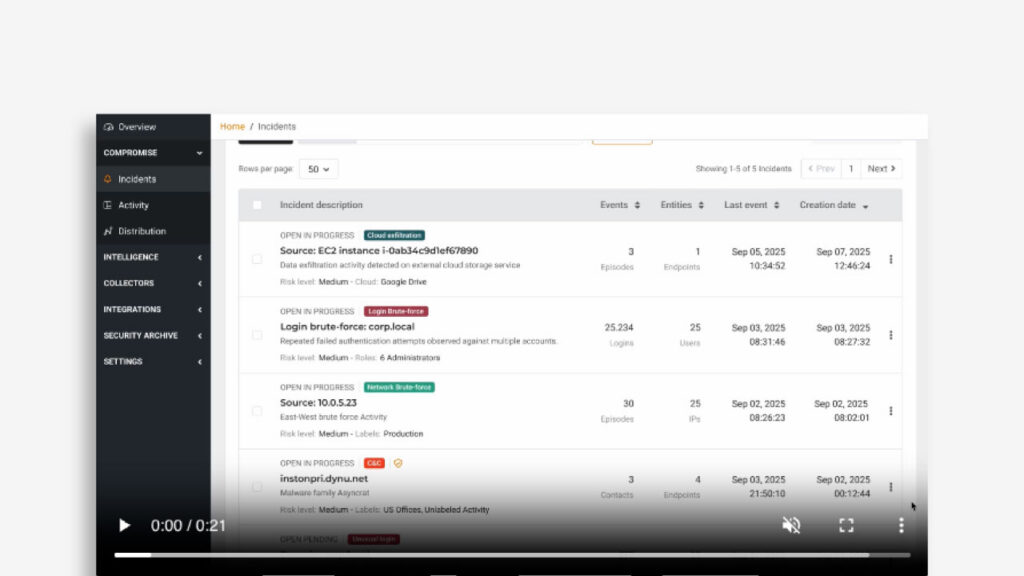This screenshot has width=1024, height=576.
Task: Open actions menu for Source 10.0.5.23 incident
Action: [890, 411]
